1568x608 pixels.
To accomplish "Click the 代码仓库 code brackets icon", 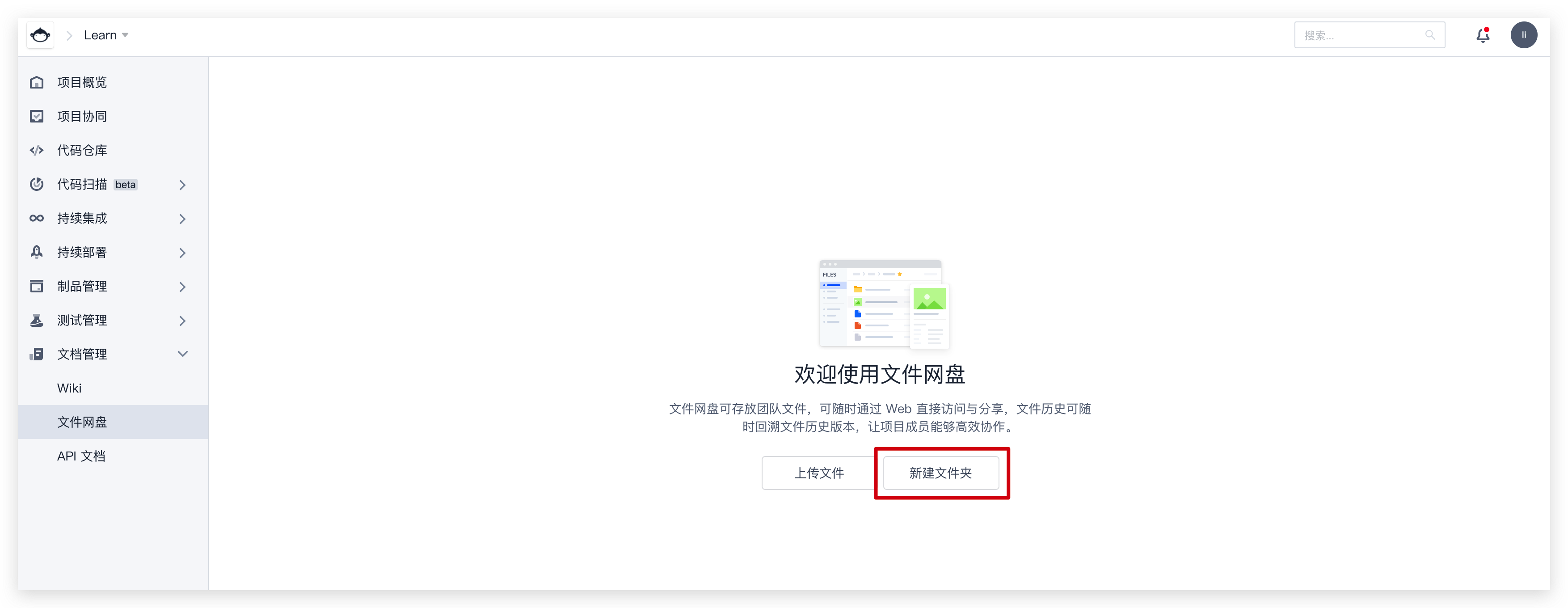I will point(37,150).
